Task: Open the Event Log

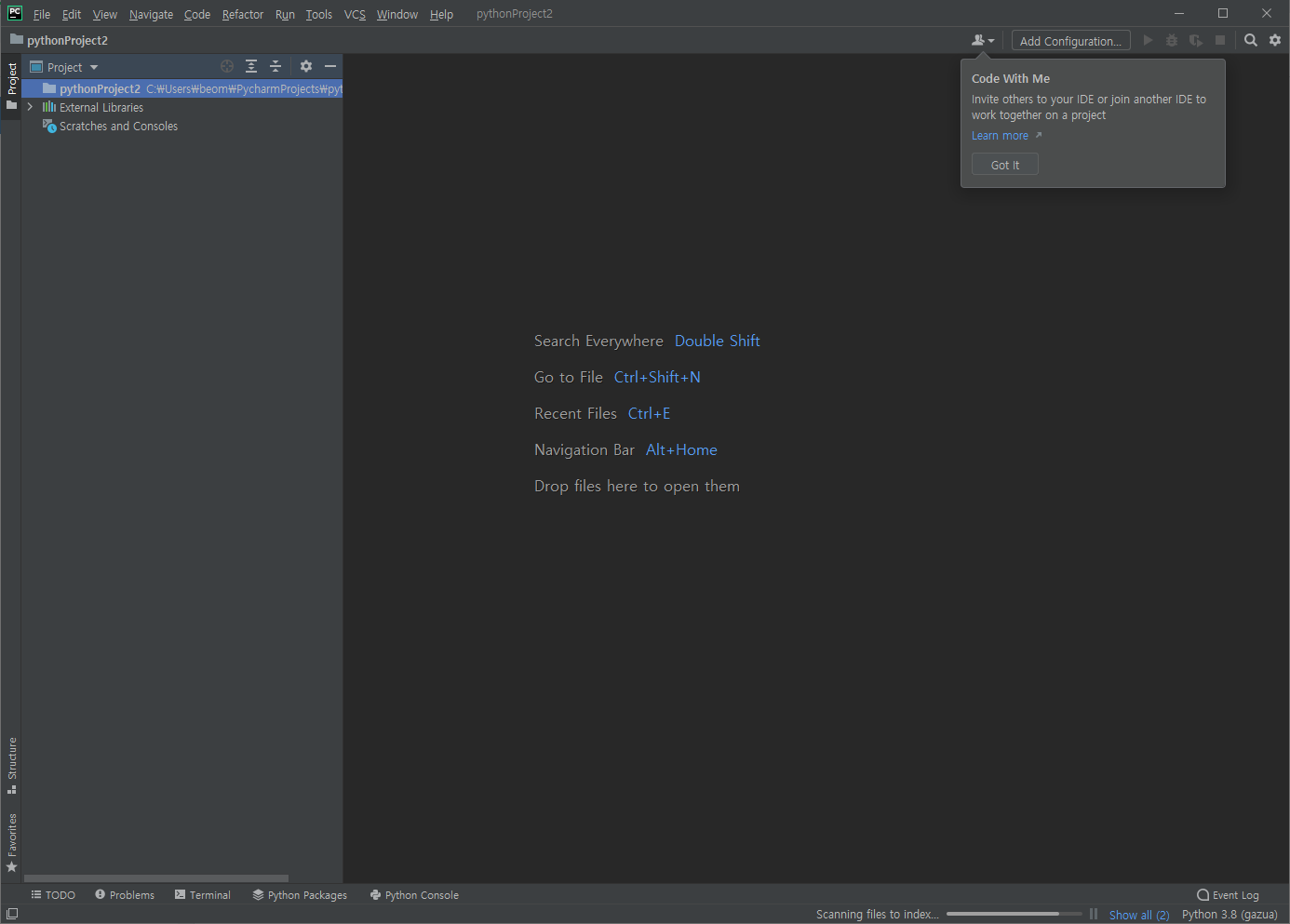Action: point(1228,894)
